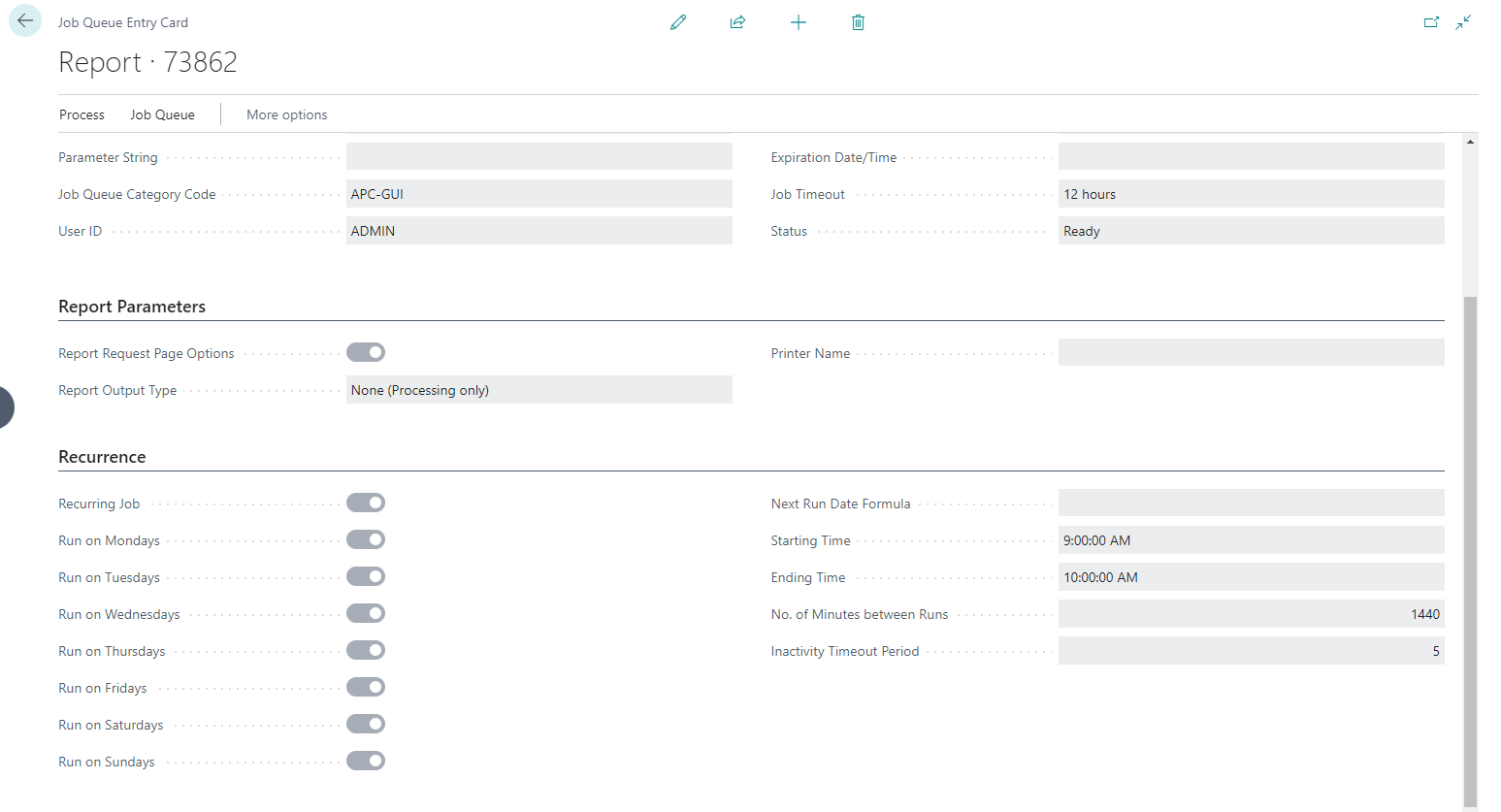The width and height of the screenshot is (1501, 812).
Task: Click the Inactivity Timeout Period field
Action: tap(1252, 651)
